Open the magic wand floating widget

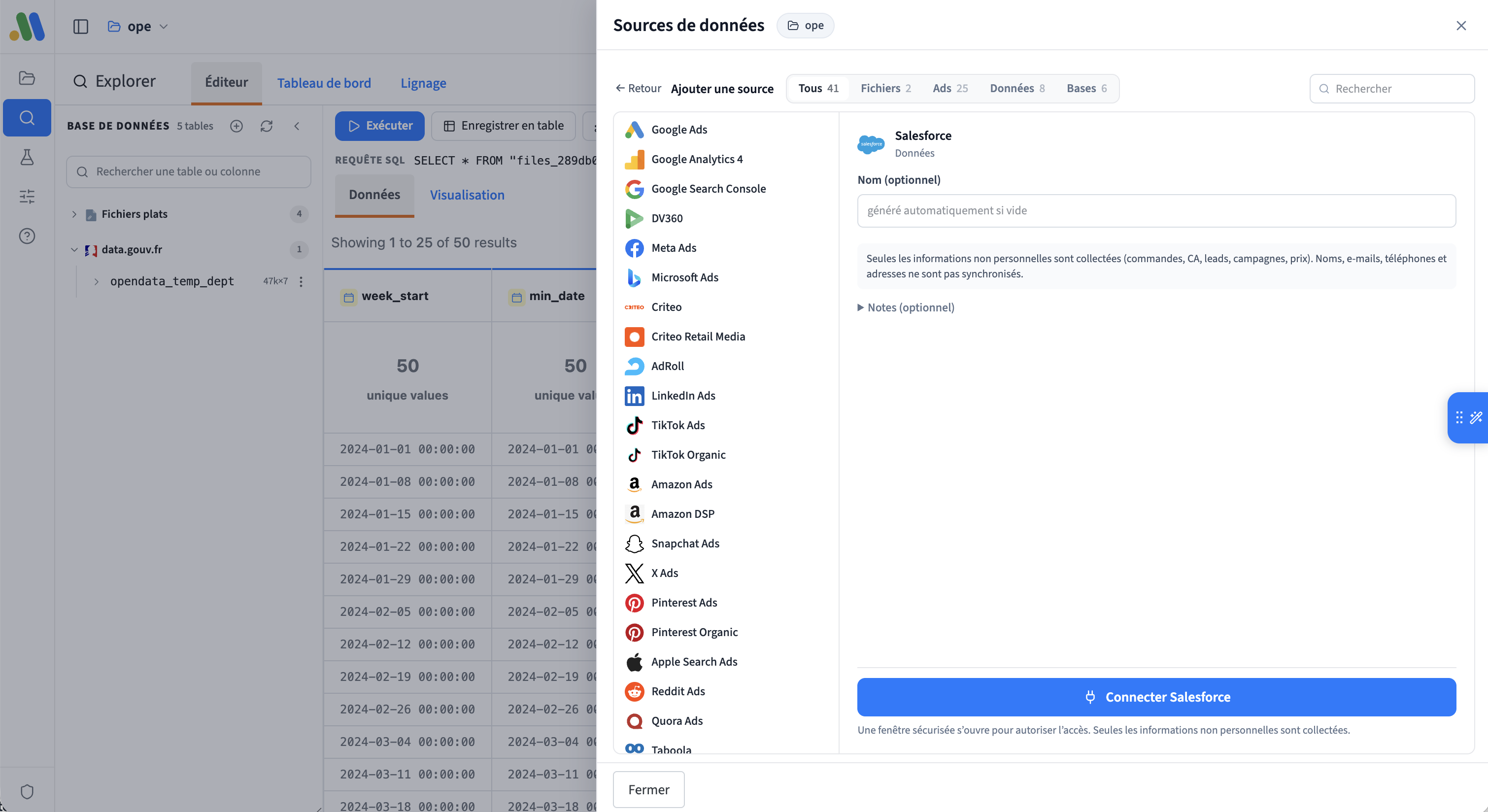(x=1477, y=417)
